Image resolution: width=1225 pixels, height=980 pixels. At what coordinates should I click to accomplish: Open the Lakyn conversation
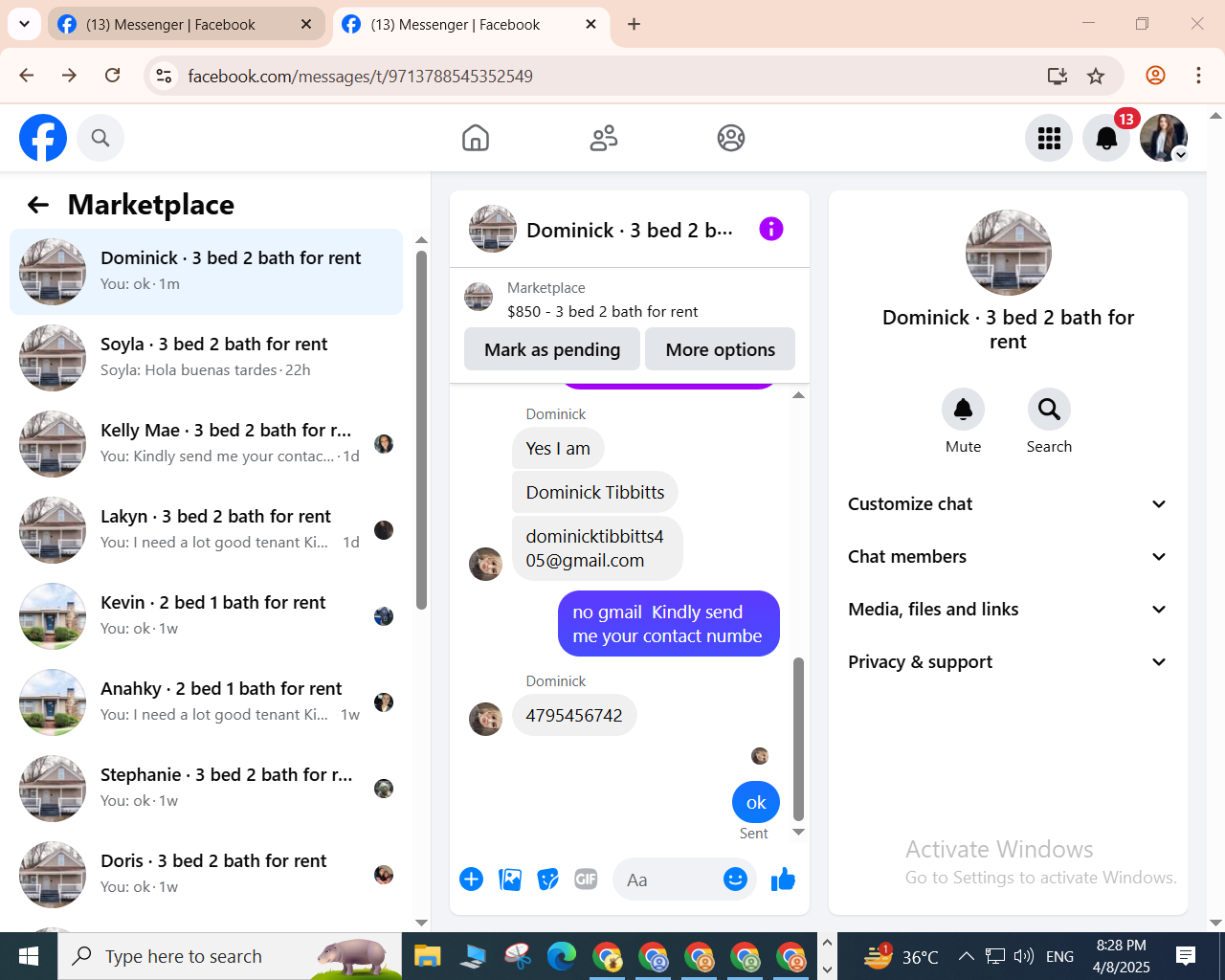(x=206, y=530)
